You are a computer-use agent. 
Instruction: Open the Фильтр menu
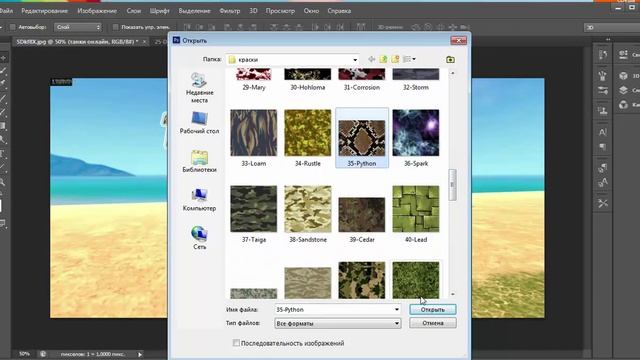(230, 11)
